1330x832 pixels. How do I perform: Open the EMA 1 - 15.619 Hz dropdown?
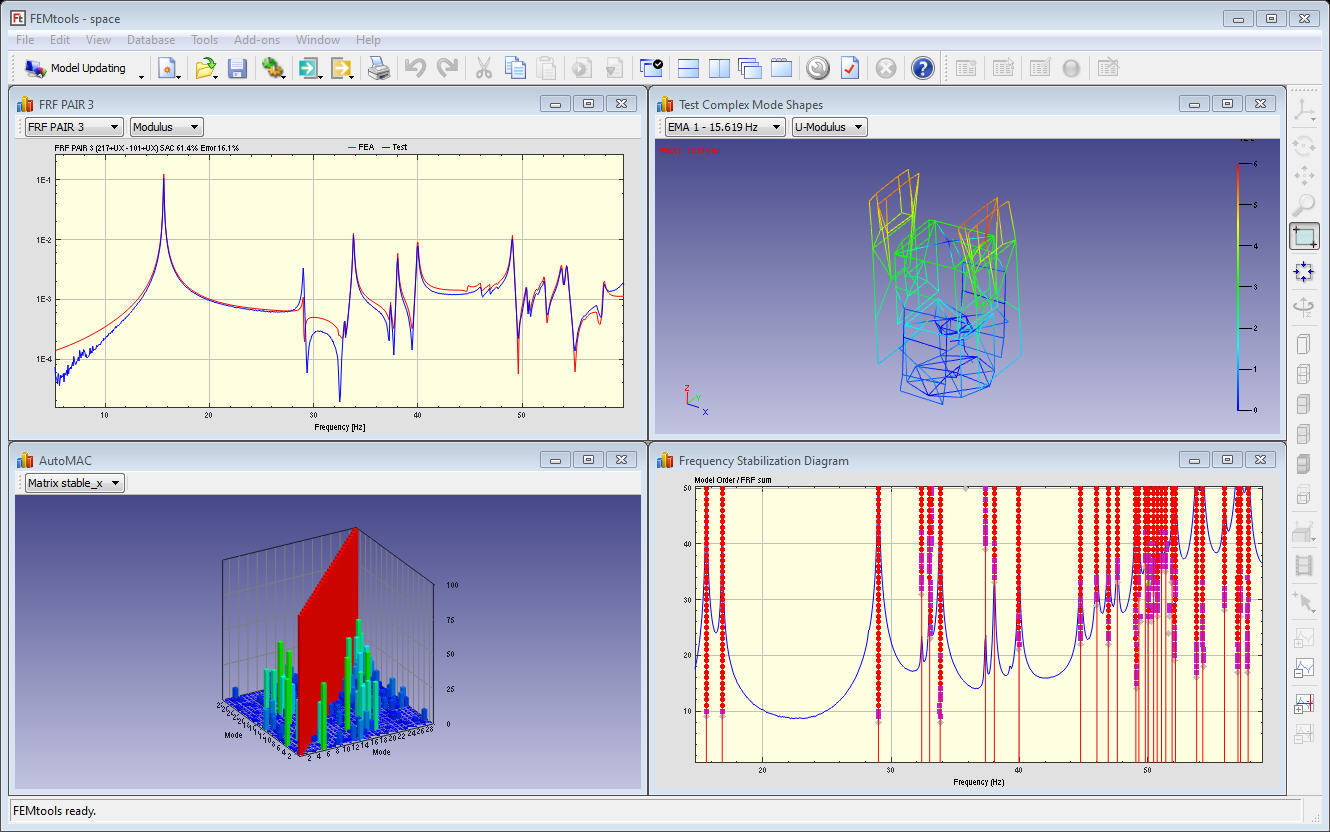click(725, 127)
